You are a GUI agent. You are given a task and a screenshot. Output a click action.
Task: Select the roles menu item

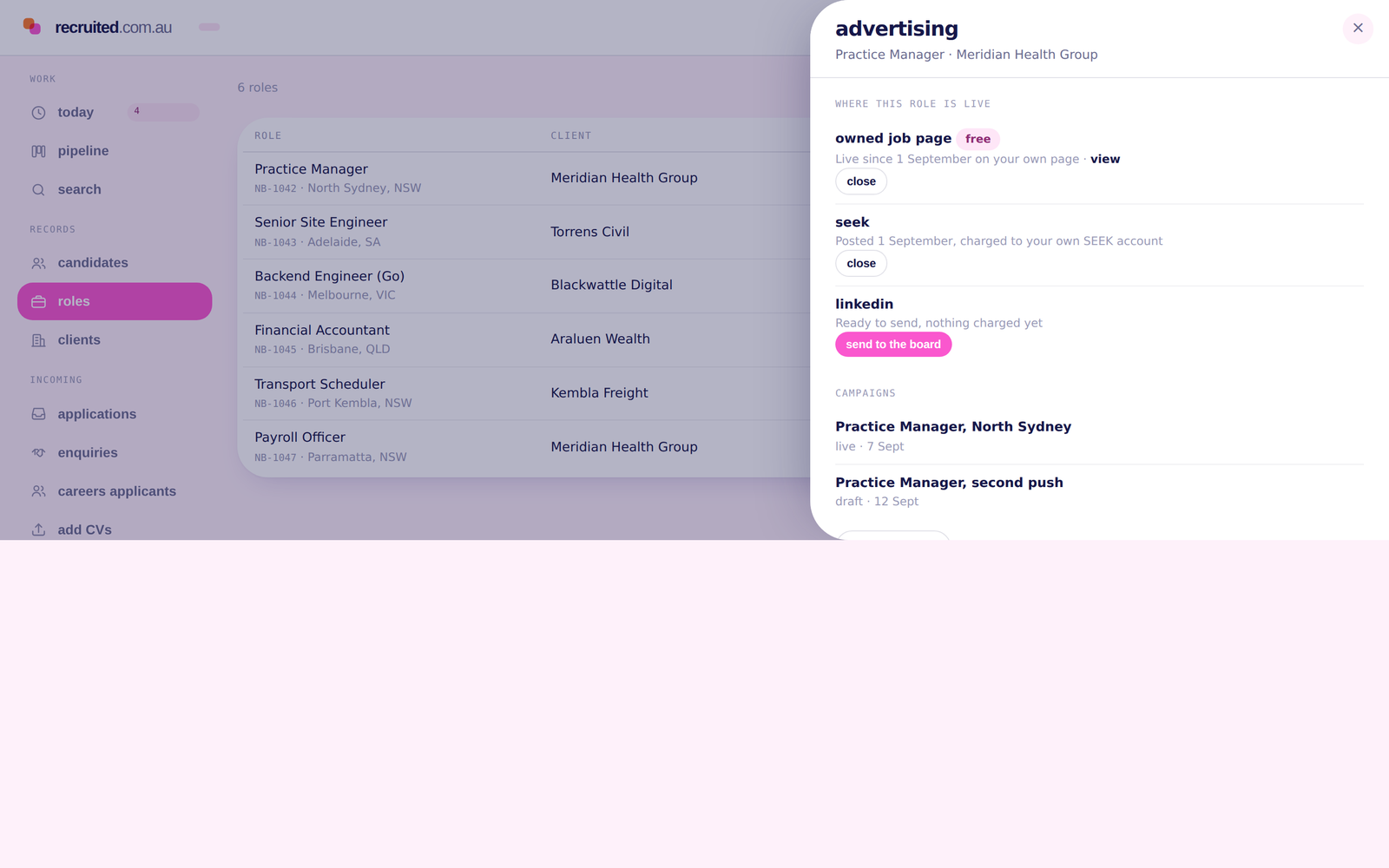pos(115,301)
